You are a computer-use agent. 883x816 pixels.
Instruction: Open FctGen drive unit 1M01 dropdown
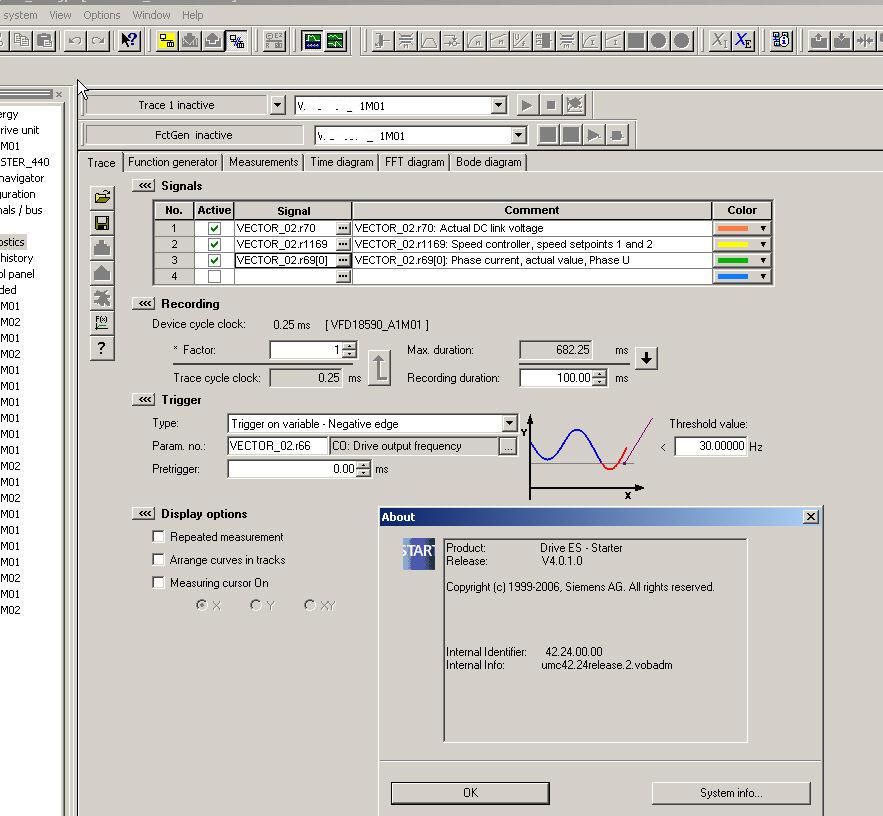tap(518, 135)
